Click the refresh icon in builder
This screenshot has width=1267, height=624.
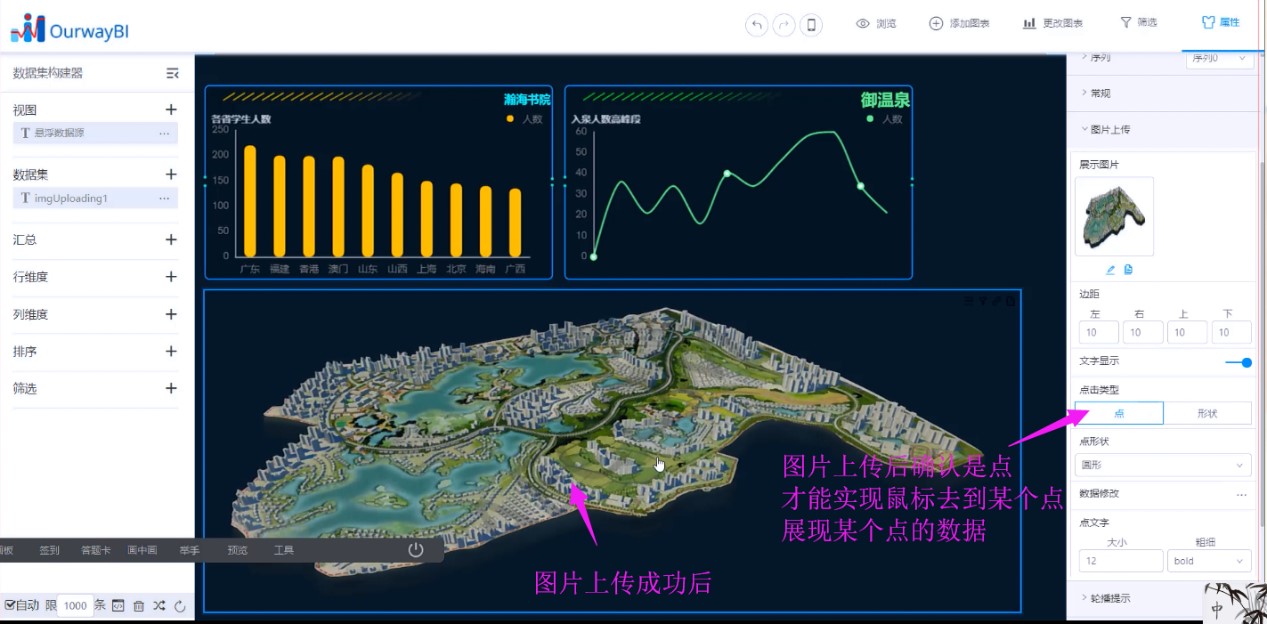[x=180, y=606]
